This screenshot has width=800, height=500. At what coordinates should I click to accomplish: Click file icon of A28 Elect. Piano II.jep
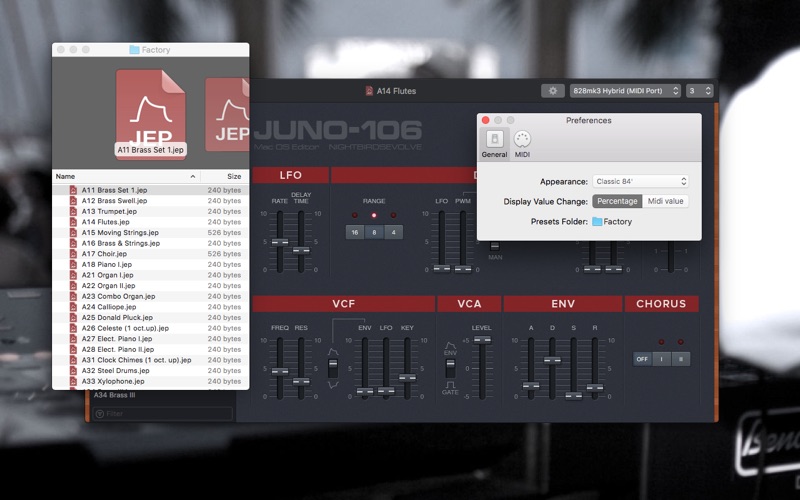73,349
